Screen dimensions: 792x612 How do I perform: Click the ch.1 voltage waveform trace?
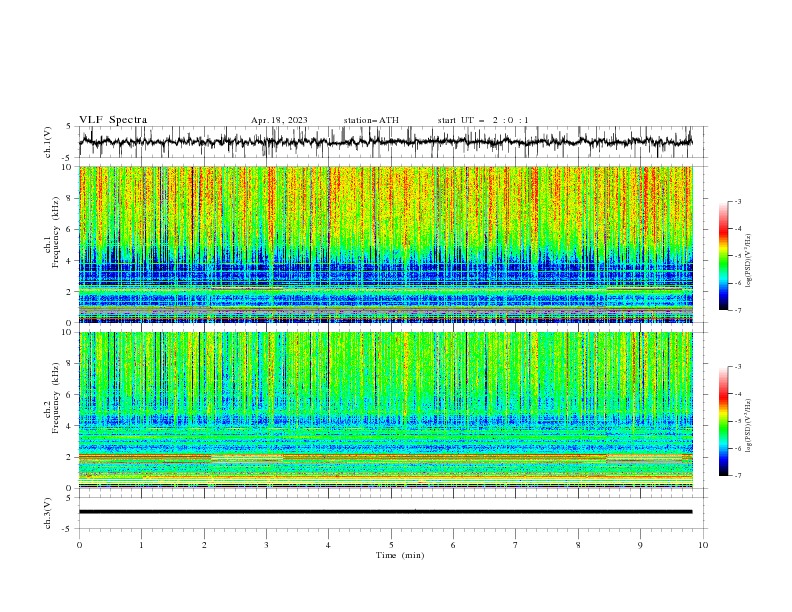(x=386, y=141)
